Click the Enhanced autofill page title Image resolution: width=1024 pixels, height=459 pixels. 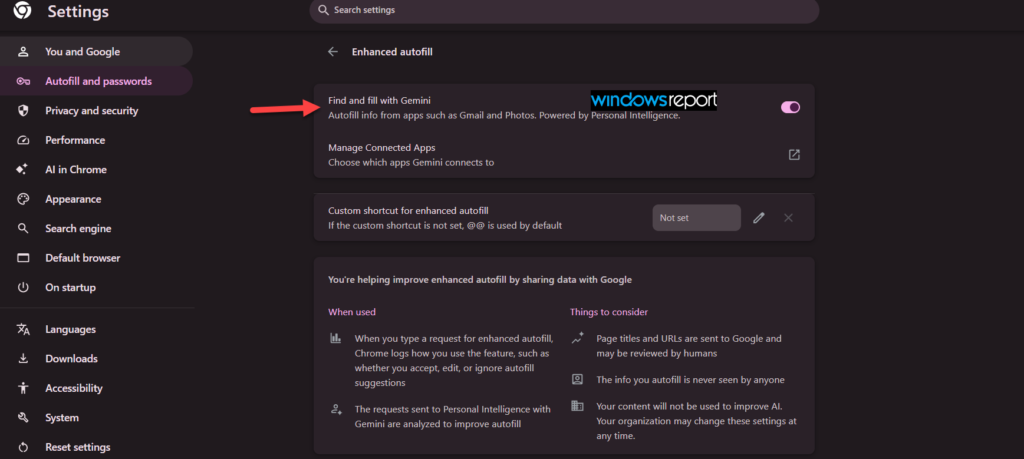point(392,52)
